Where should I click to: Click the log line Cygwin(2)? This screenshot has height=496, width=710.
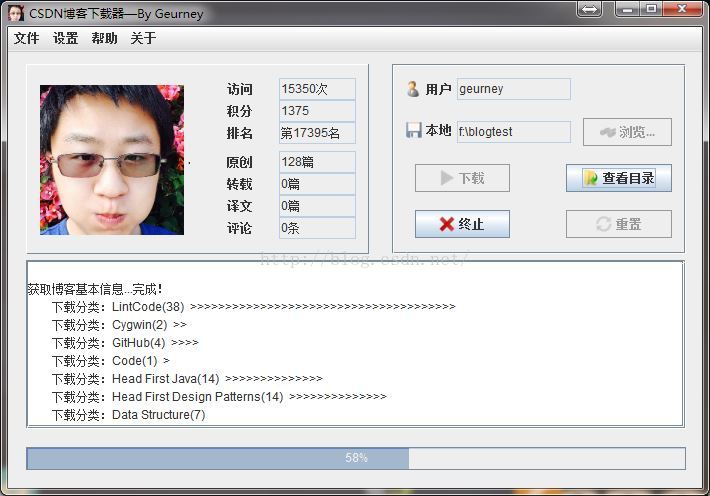[119, 325]
